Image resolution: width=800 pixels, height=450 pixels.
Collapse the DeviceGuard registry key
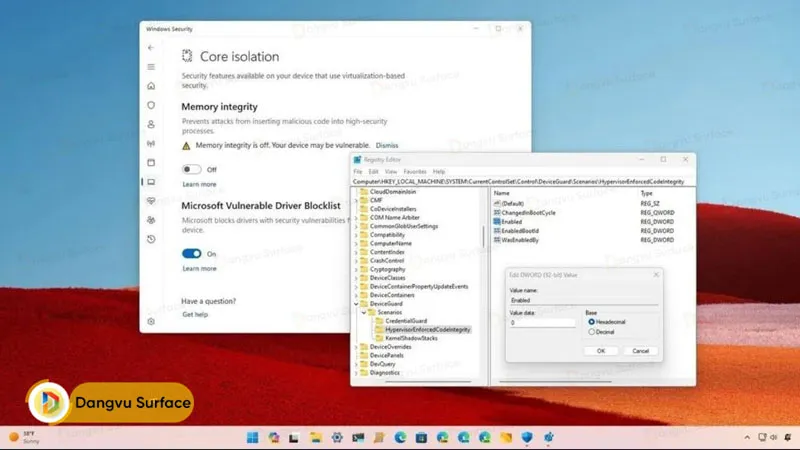356,304
